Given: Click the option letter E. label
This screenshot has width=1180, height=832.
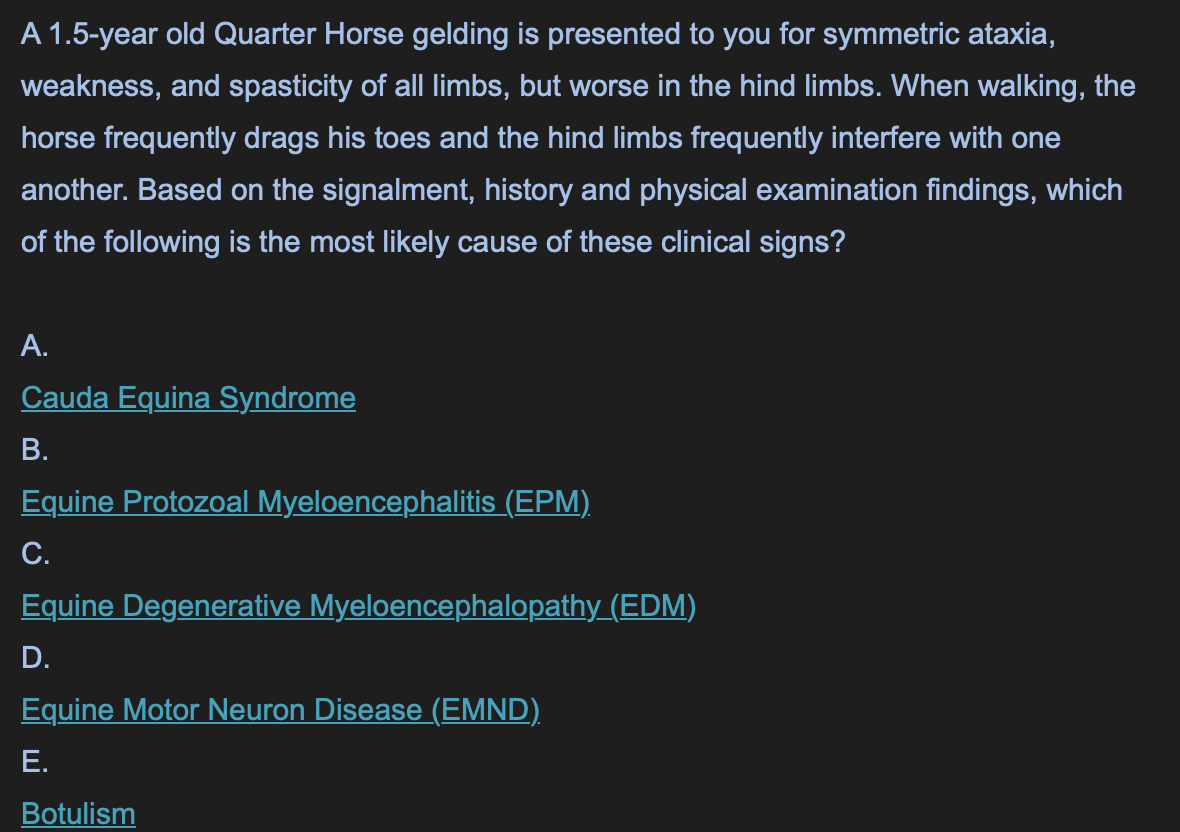Looking at the screenshot, I should pyautogui.click(x=35, y=761).
